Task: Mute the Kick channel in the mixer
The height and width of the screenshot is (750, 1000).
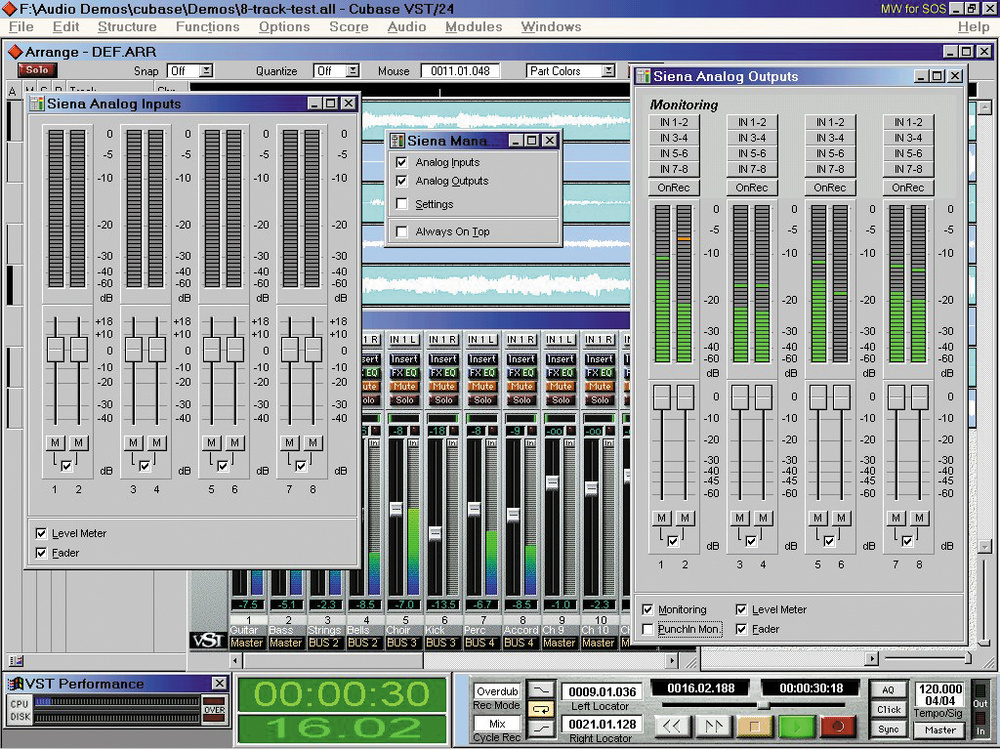Action: tap(444, 386)
